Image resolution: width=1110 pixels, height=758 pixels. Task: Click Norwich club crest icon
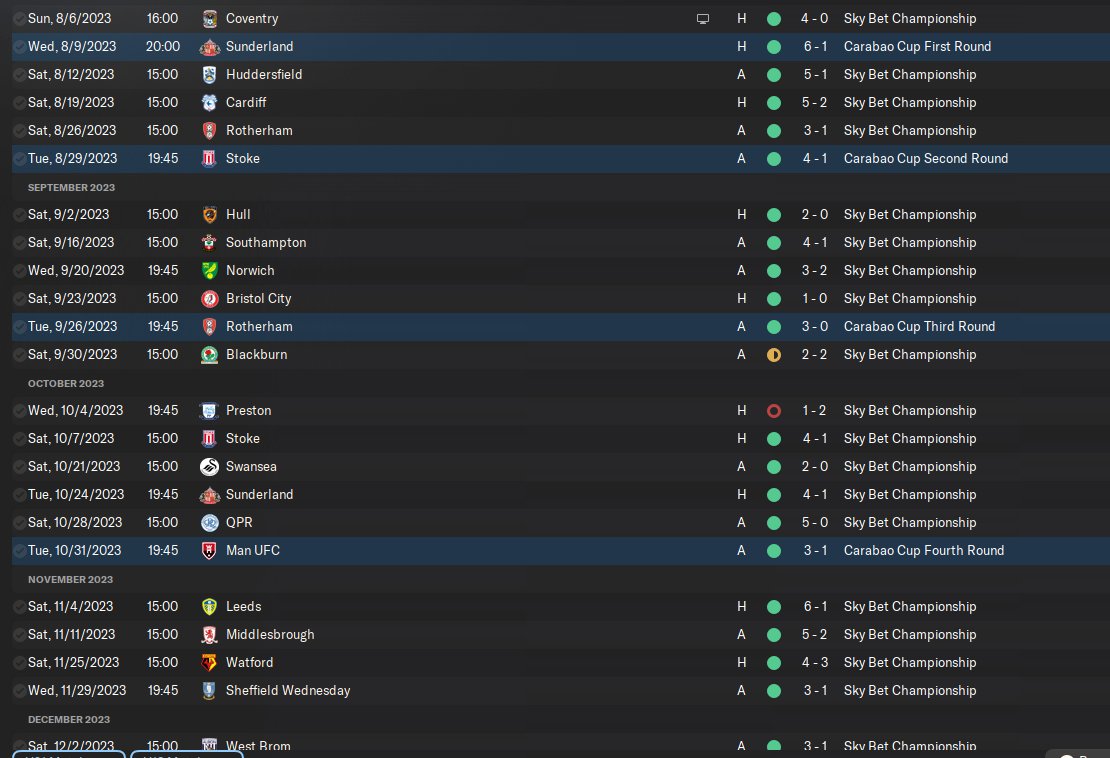pyautogui.click(x=210, y=270)
